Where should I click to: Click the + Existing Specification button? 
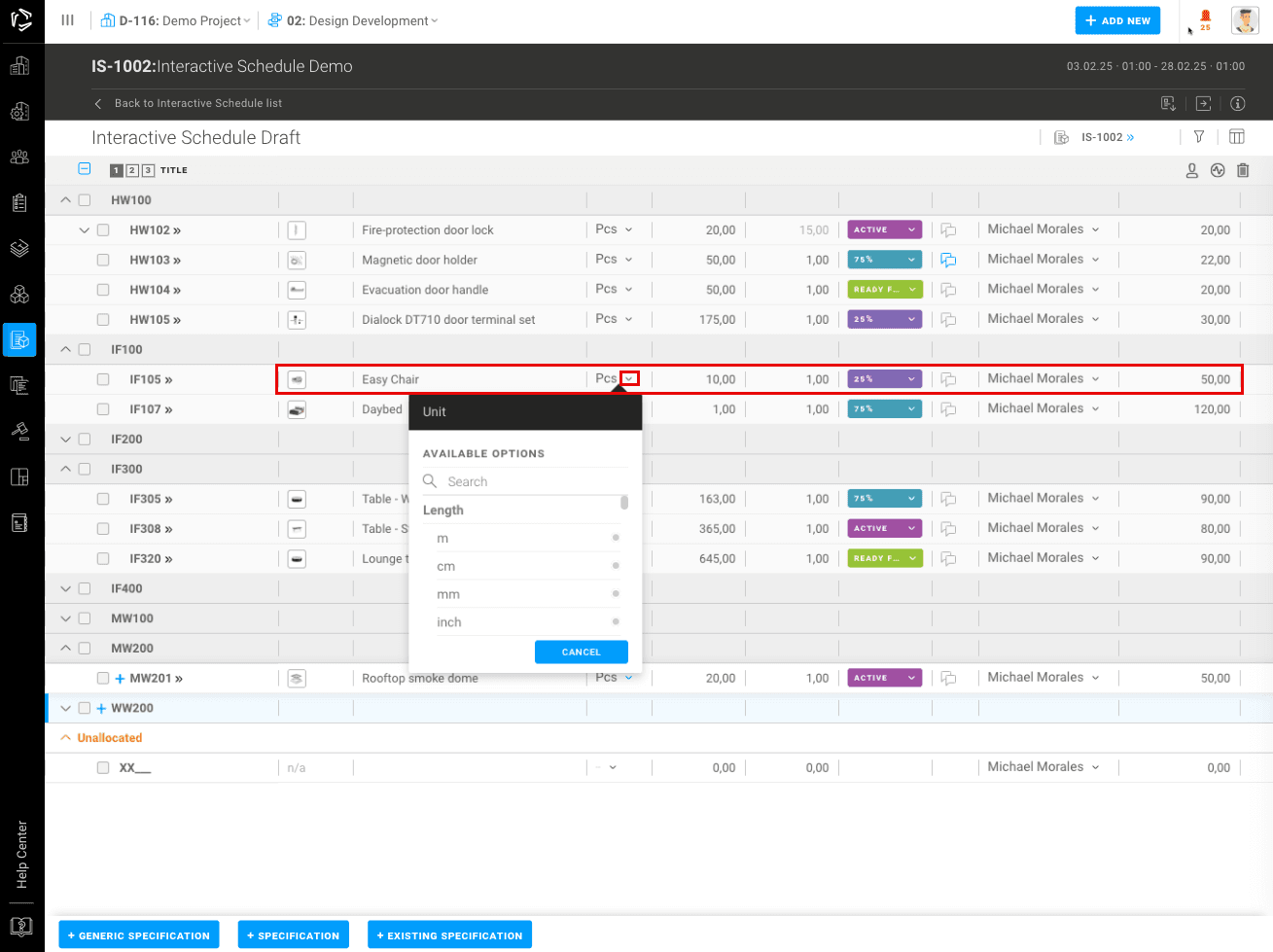pos(449,935)
